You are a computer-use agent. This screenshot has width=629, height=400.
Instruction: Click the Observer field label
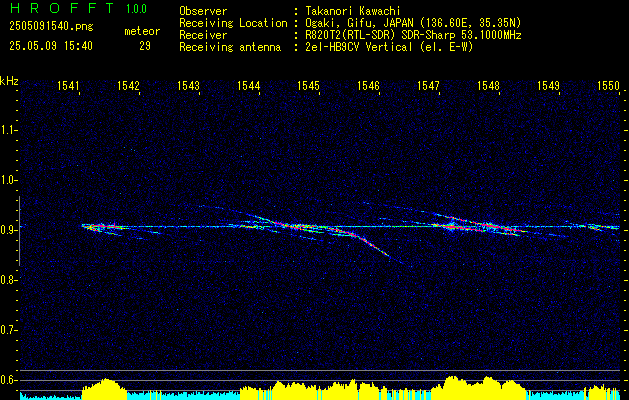(203, 11)
